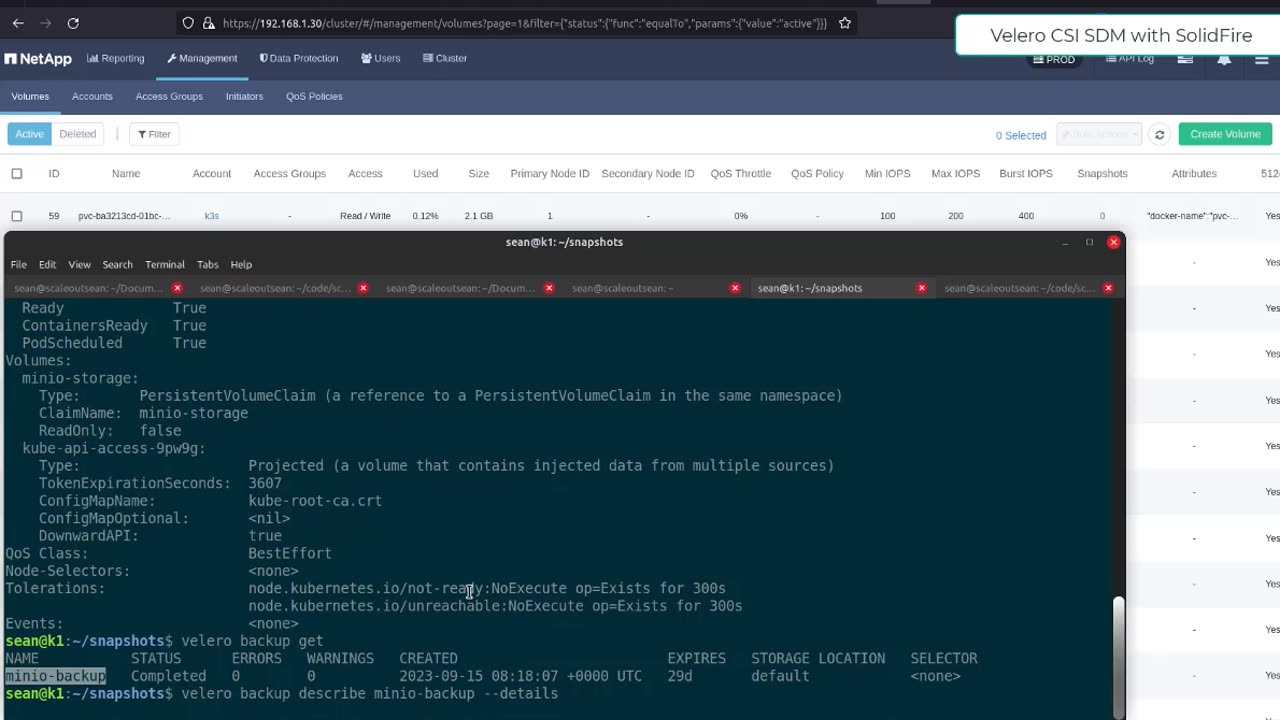
Task: Open the terminal Help menu
Action: point(241,265)
